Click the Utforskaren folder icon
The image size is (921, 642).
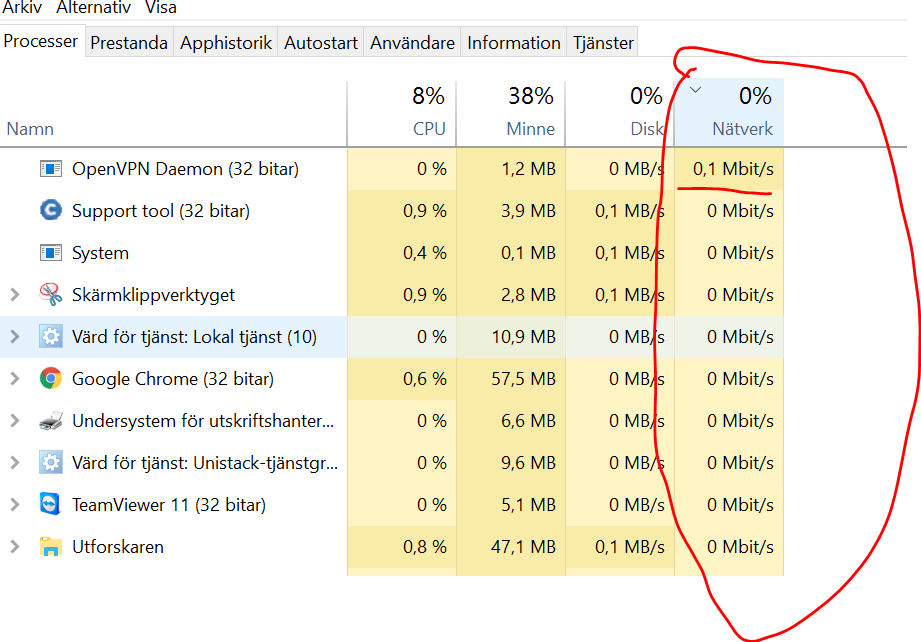[50, 547]
